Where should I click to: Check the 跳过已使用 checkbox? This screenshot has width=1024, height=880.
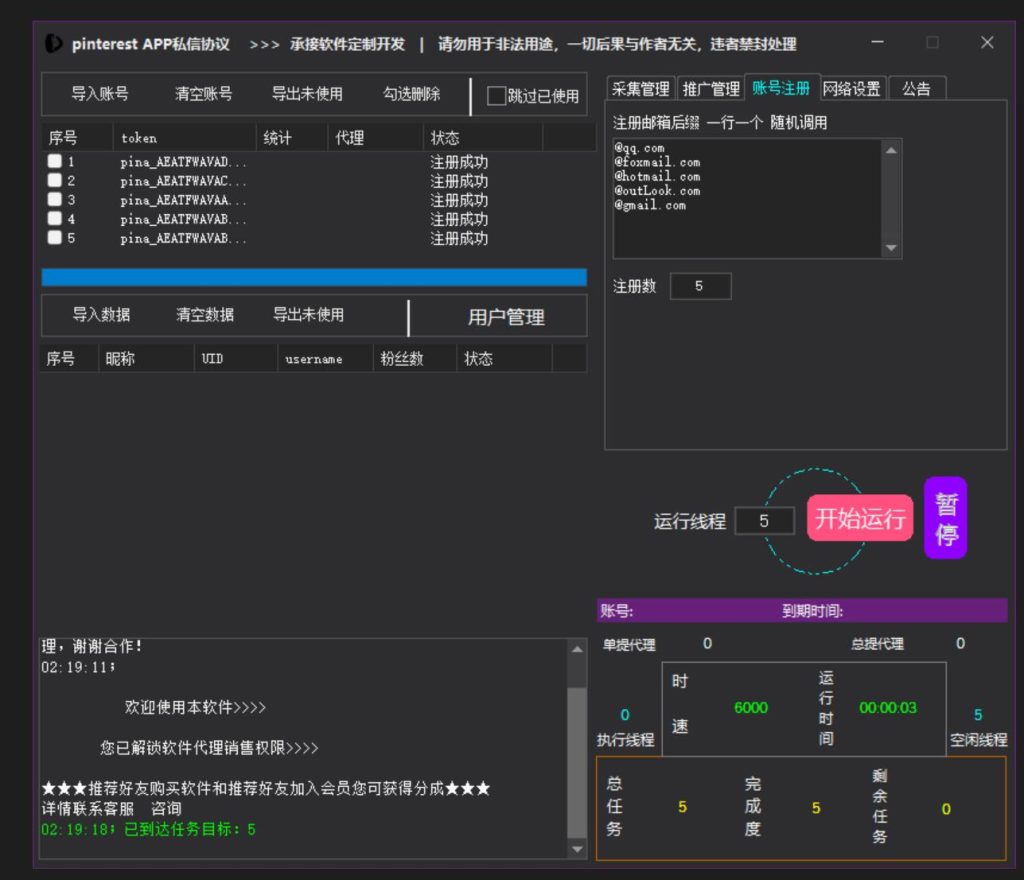[x=496, y=96]
